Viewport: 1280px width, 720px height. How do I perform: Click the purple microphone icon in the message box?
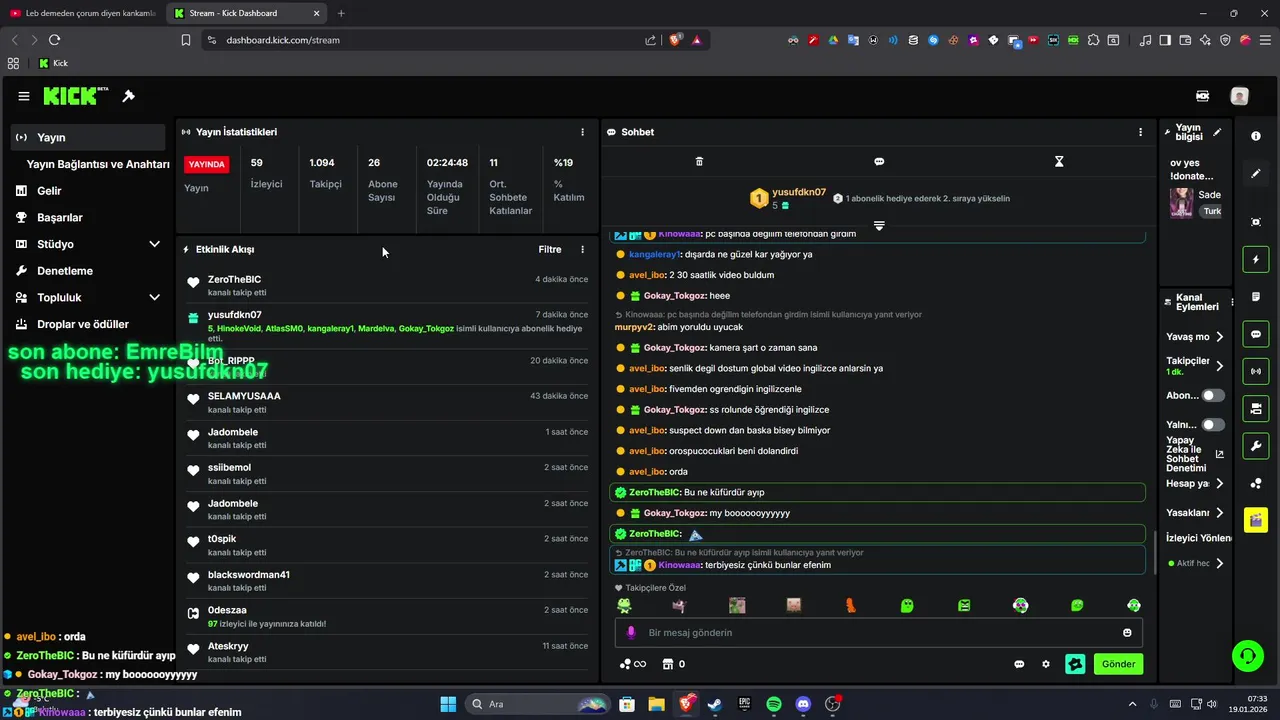(x=631, y=633)
